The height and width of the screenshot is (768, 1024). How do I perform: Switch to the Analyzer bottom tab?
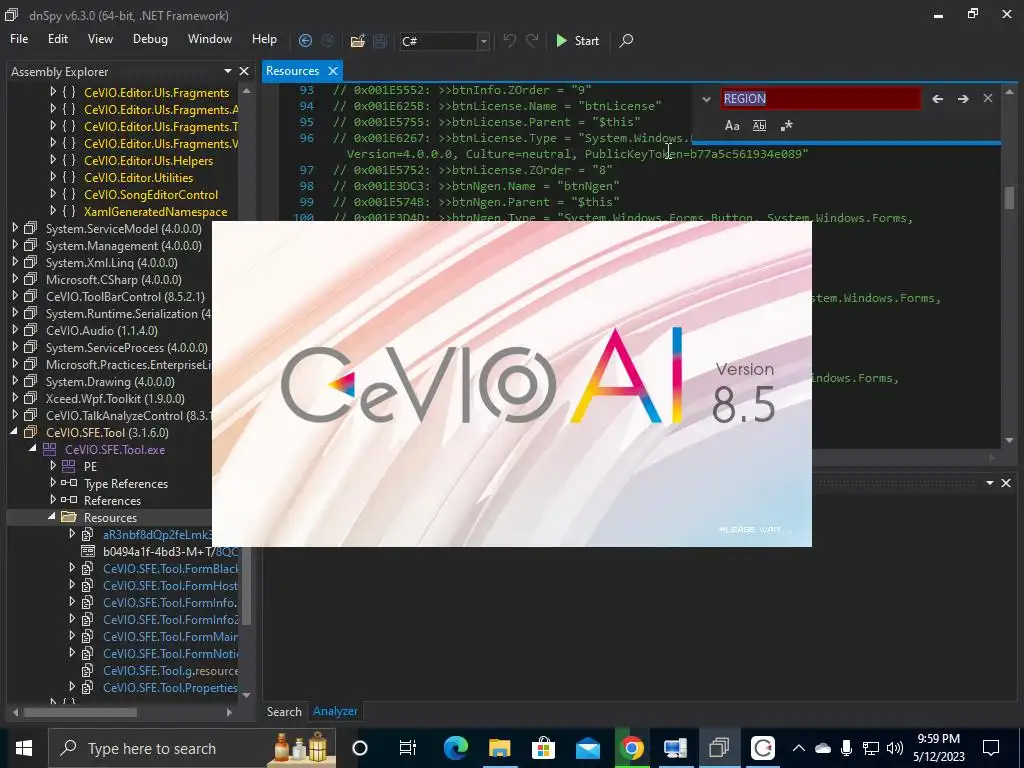click(335, 711)
